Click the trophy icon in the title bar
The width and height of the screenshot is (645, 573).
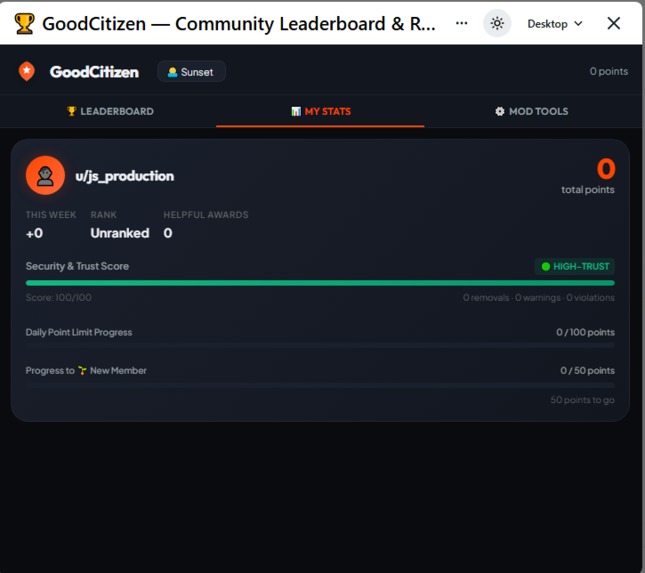click(24, 23)
